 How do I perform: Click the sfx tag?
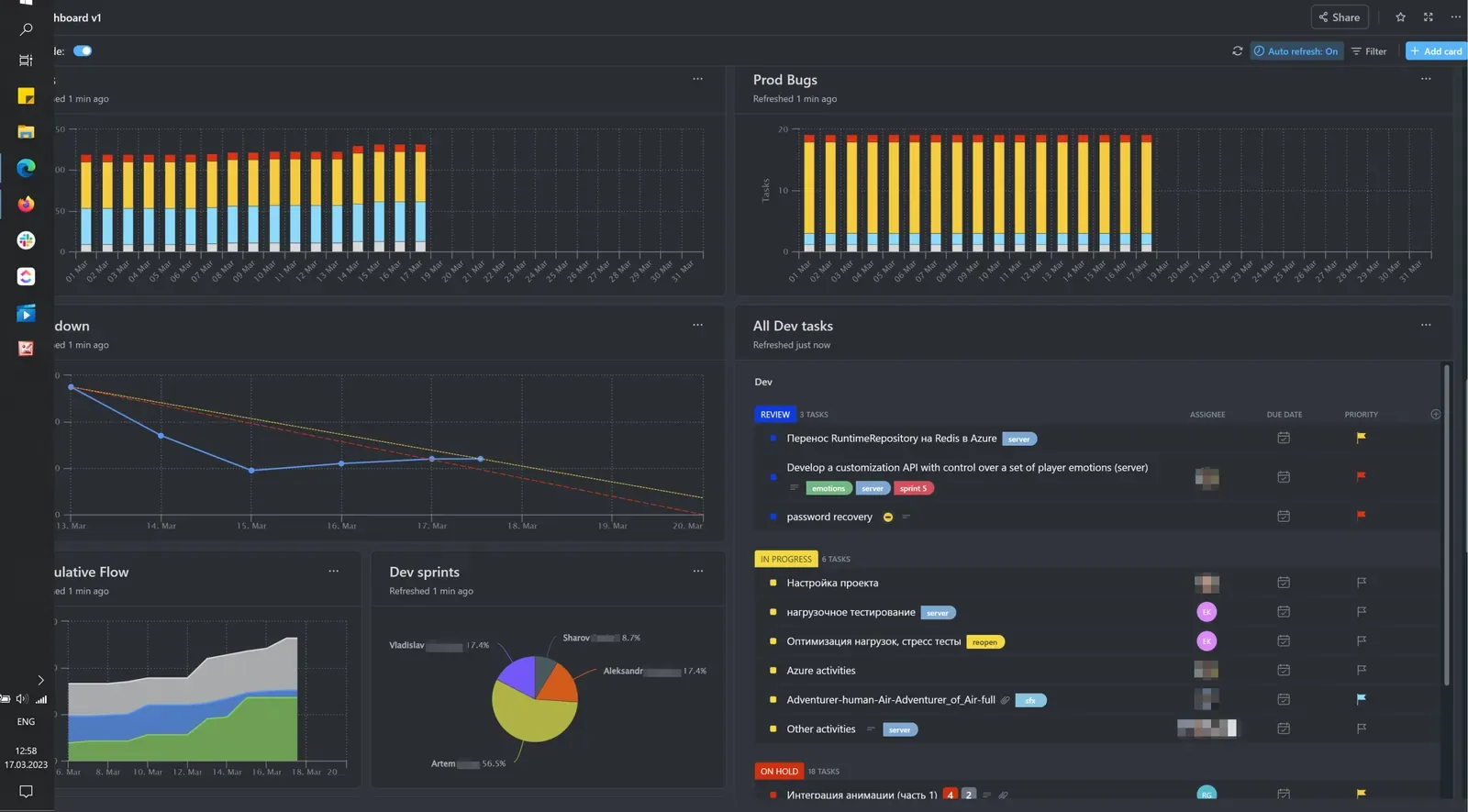[x=1030, y=700]
